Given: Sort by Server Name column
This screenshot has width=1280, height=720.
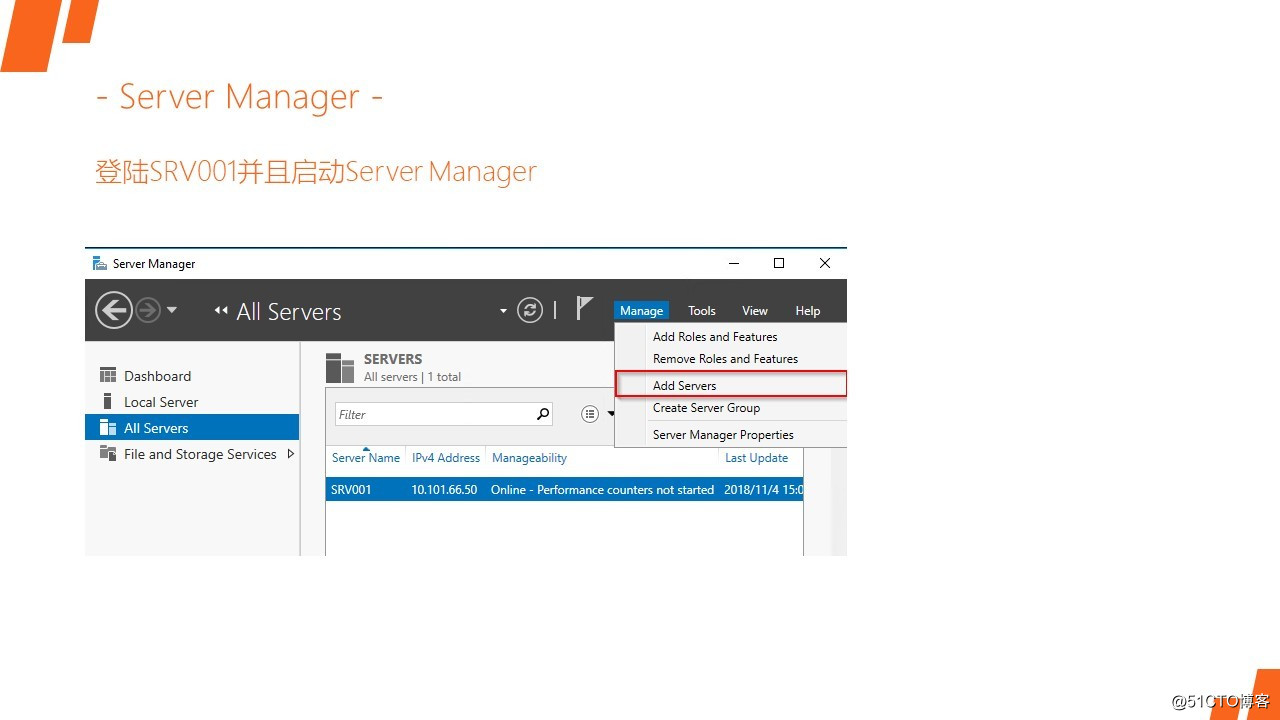Looking at the screenshot, I should tap(366, 458).
